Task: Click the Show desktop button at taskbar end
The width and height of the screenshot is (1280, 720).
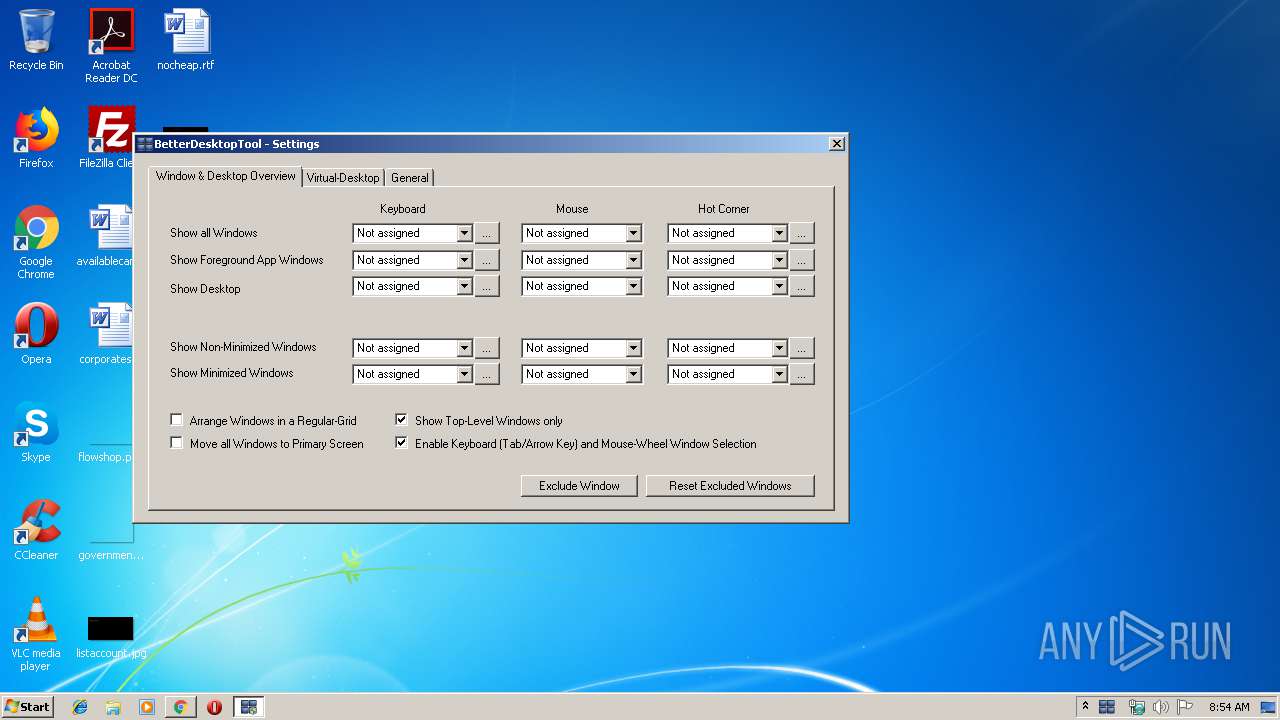Action: coord(1269,707)
